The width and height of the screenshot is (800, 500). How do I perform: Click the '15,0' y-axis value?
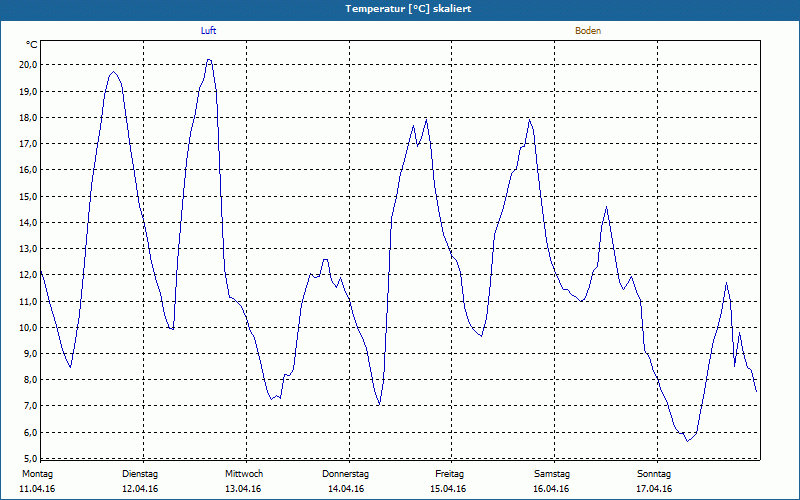tap(28, 196)
